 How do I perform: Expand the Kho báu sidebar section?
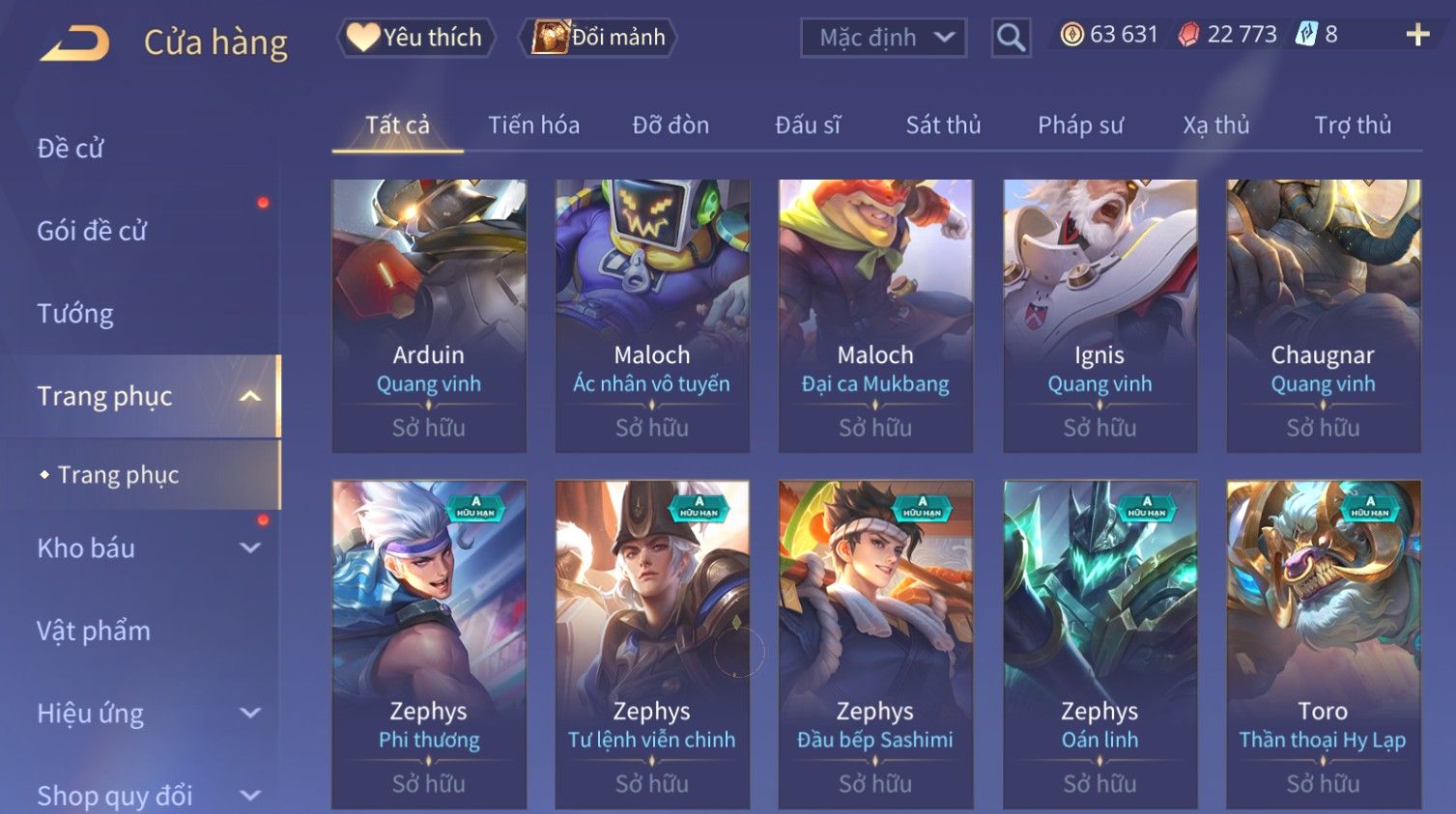tap(249, 547)
